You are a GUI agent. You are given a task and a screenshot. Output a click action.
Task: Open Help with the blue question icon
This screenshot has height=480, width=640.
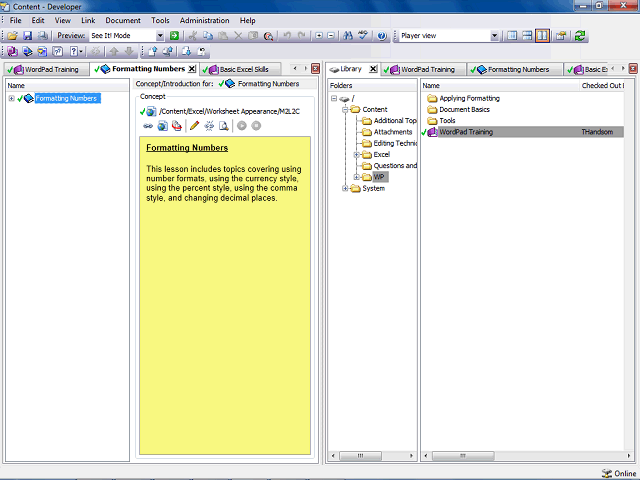[x=382, y=36]
